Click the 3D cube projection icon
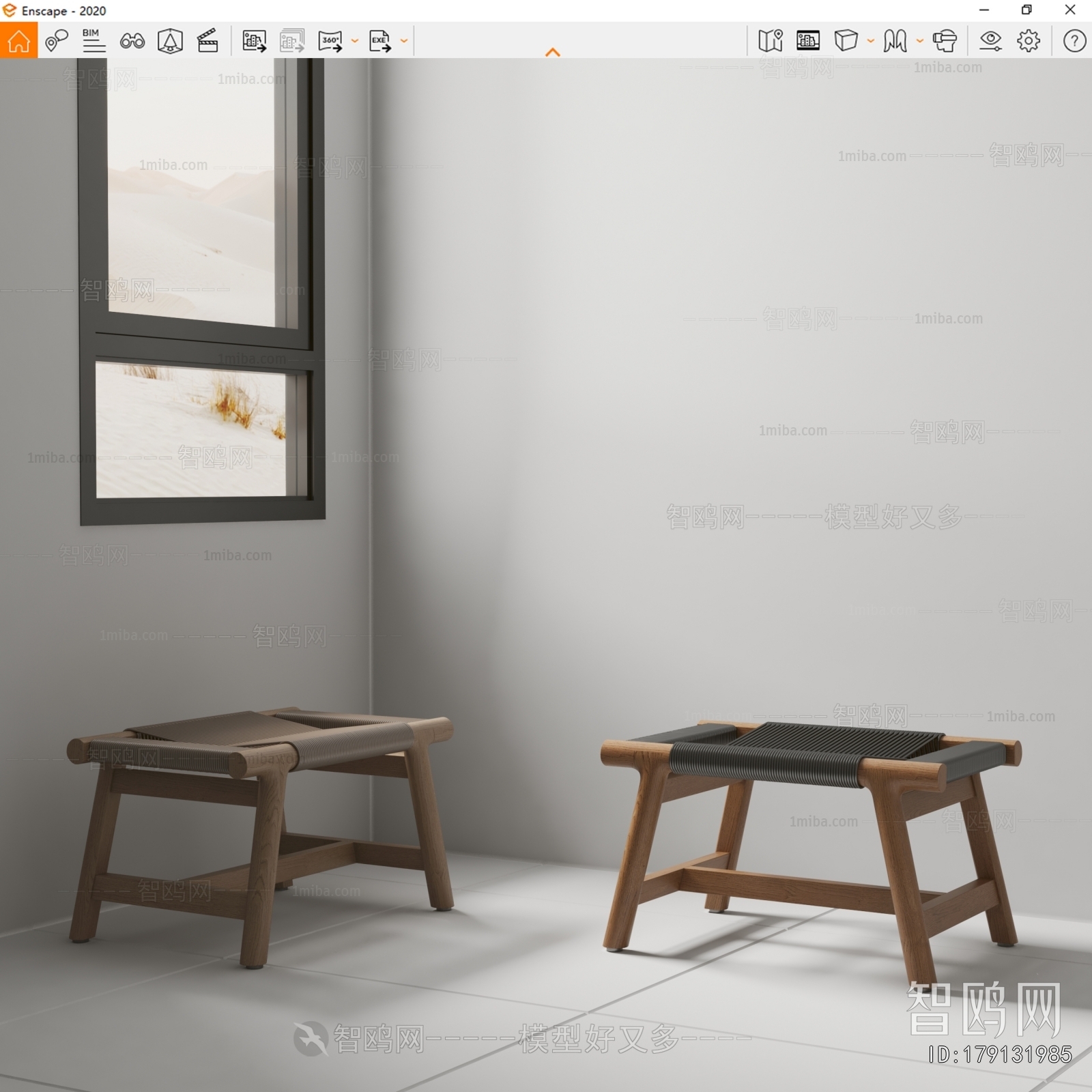This screenshot has width=1092, height=1092. click(846, 41)
